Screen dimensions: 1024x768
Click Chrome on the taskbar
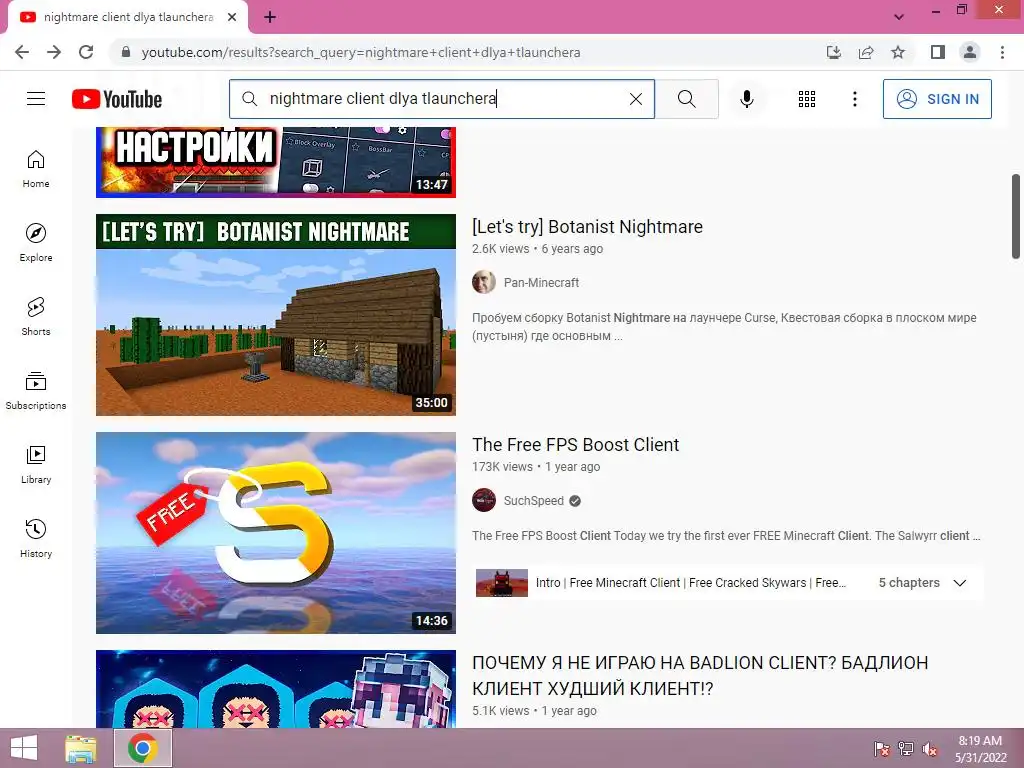pos(143,748)
